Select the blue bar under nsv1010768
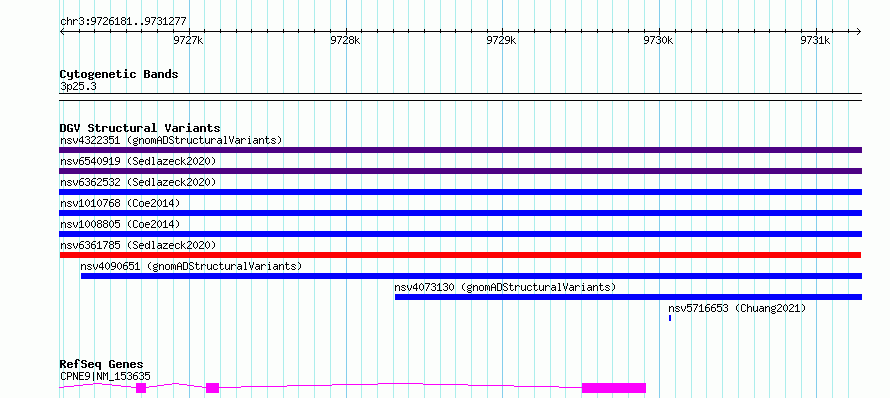 pyautogui.click(x=460, y=213)
